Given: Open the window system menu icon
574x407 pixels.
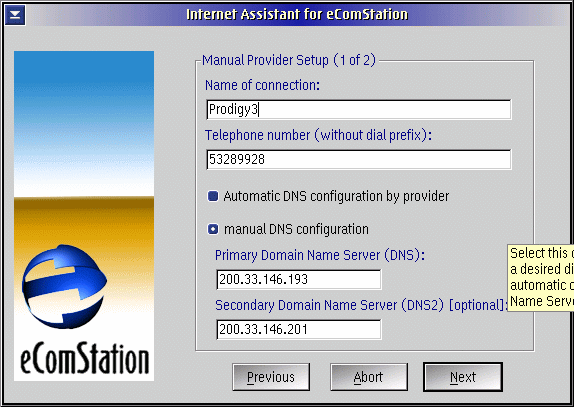Looking at the screenshot, I should 15,15.
